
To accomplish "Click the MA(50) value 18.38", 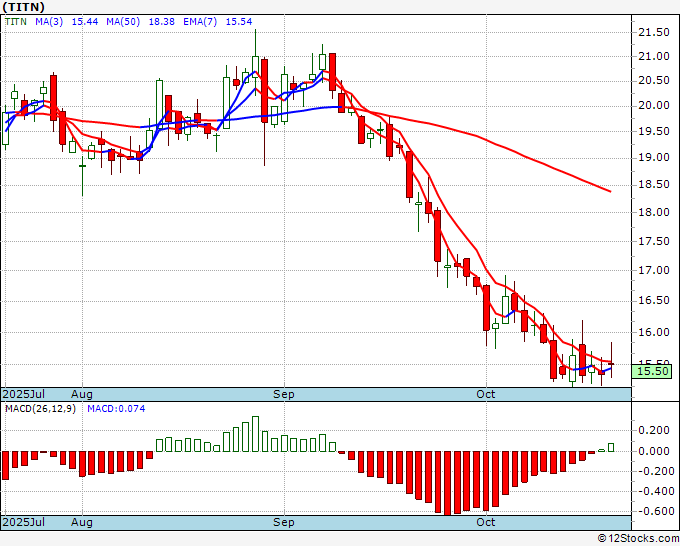I will pyautogui.click(x=162, y=22).
